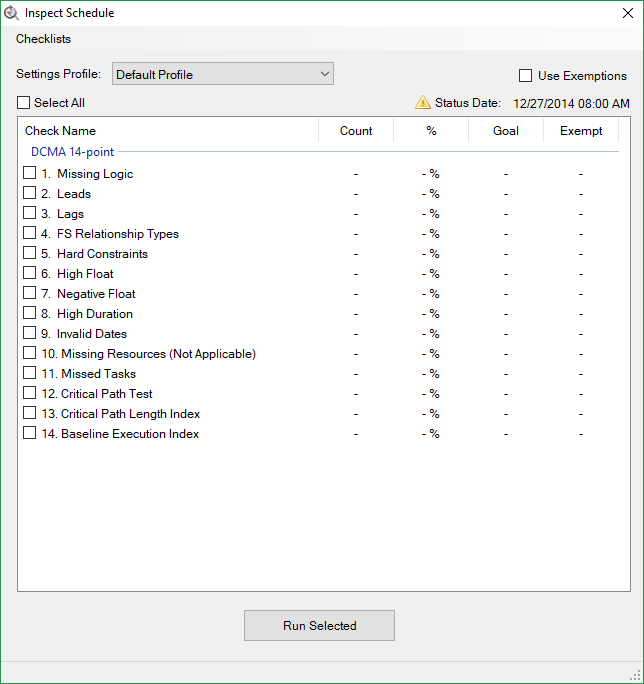Toggle the Critical Path Test checkbox
This screenshot has height=684, width=644.
[x=30, y=393]
